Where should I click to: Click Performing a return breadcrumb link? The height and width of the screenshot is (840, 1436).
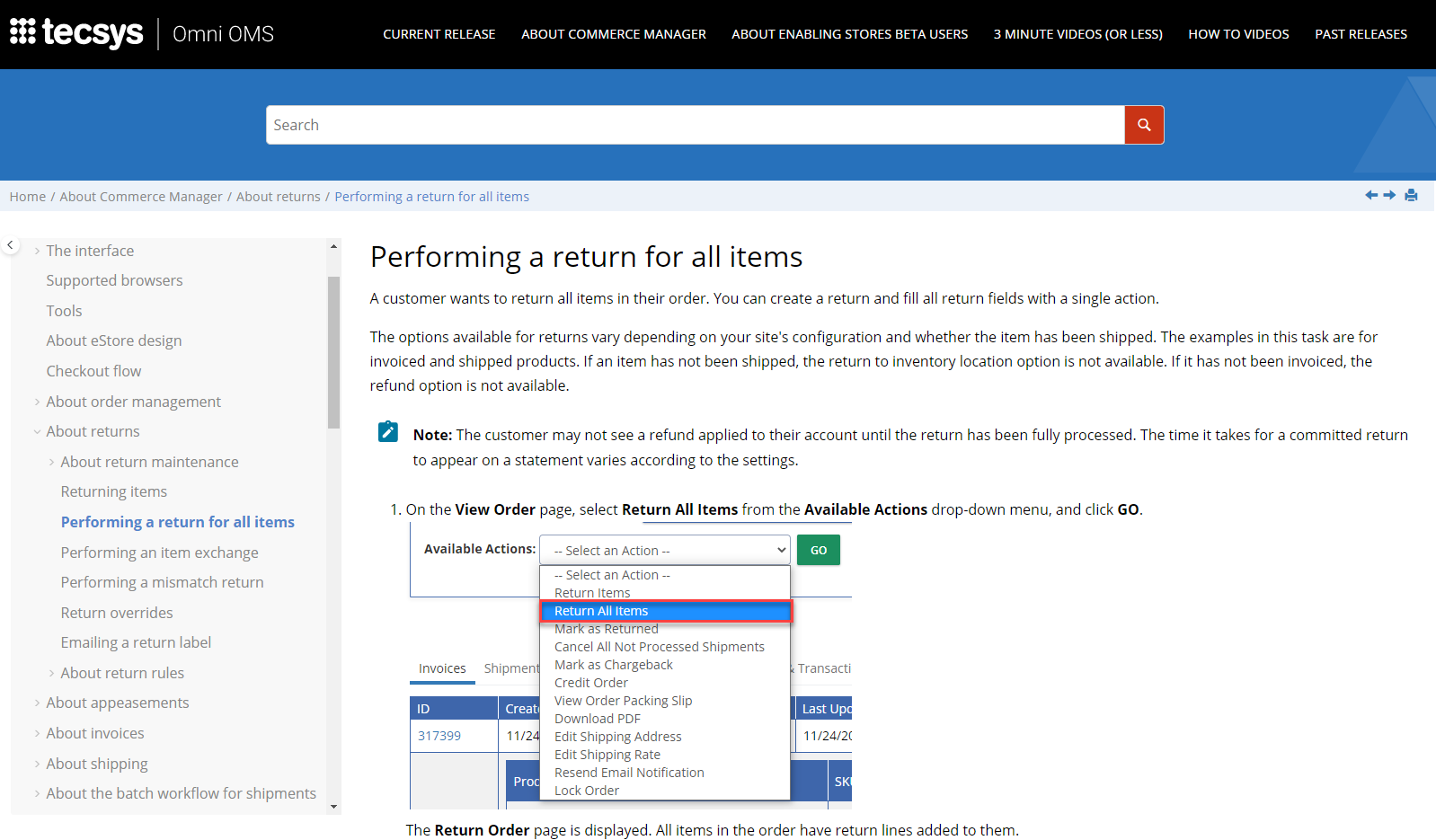point(432,197)
